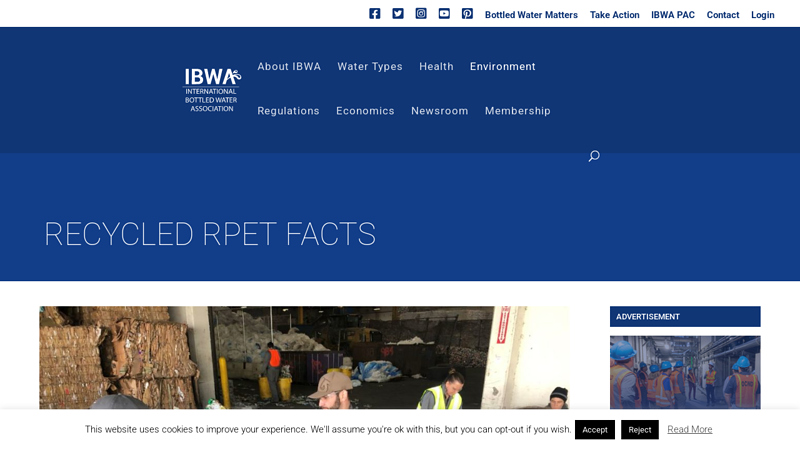This screenshot has height=450, width=800.
Task: Open the Environment menu
Action: pos(503,66)
